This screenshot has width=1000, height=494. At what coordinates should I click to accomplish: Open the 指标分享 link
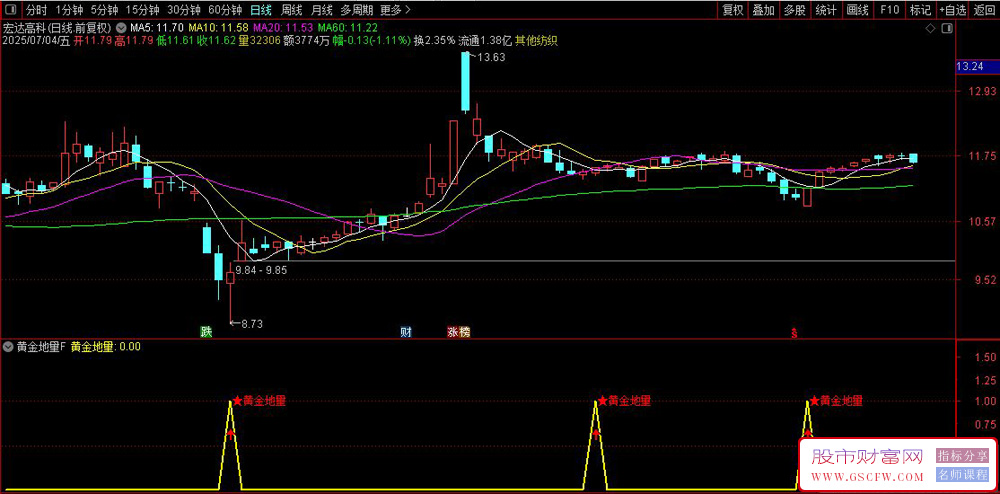[962, 456]
